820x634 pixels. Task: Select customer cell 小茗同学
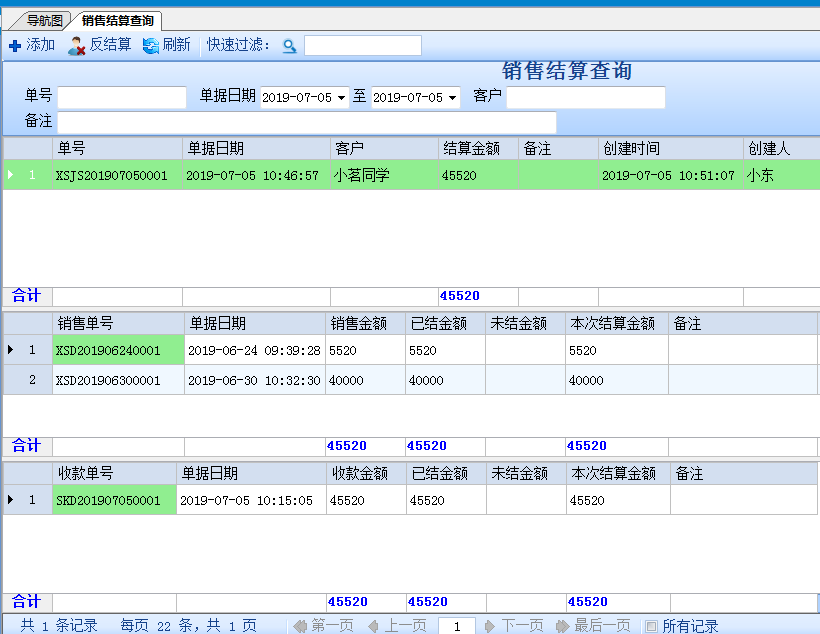click(x=384, y=175)
